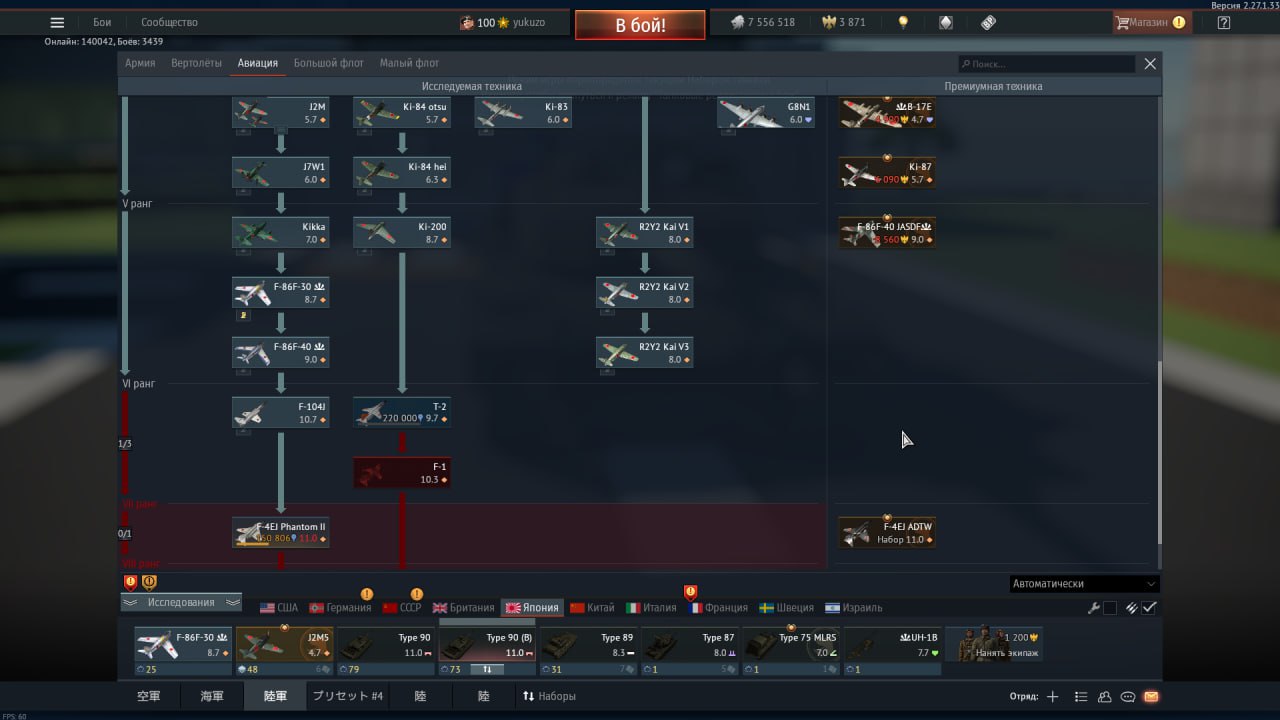Open the squadron people icon
This screenshot has height=720, width=1280.
click(x=1104, y=696)
